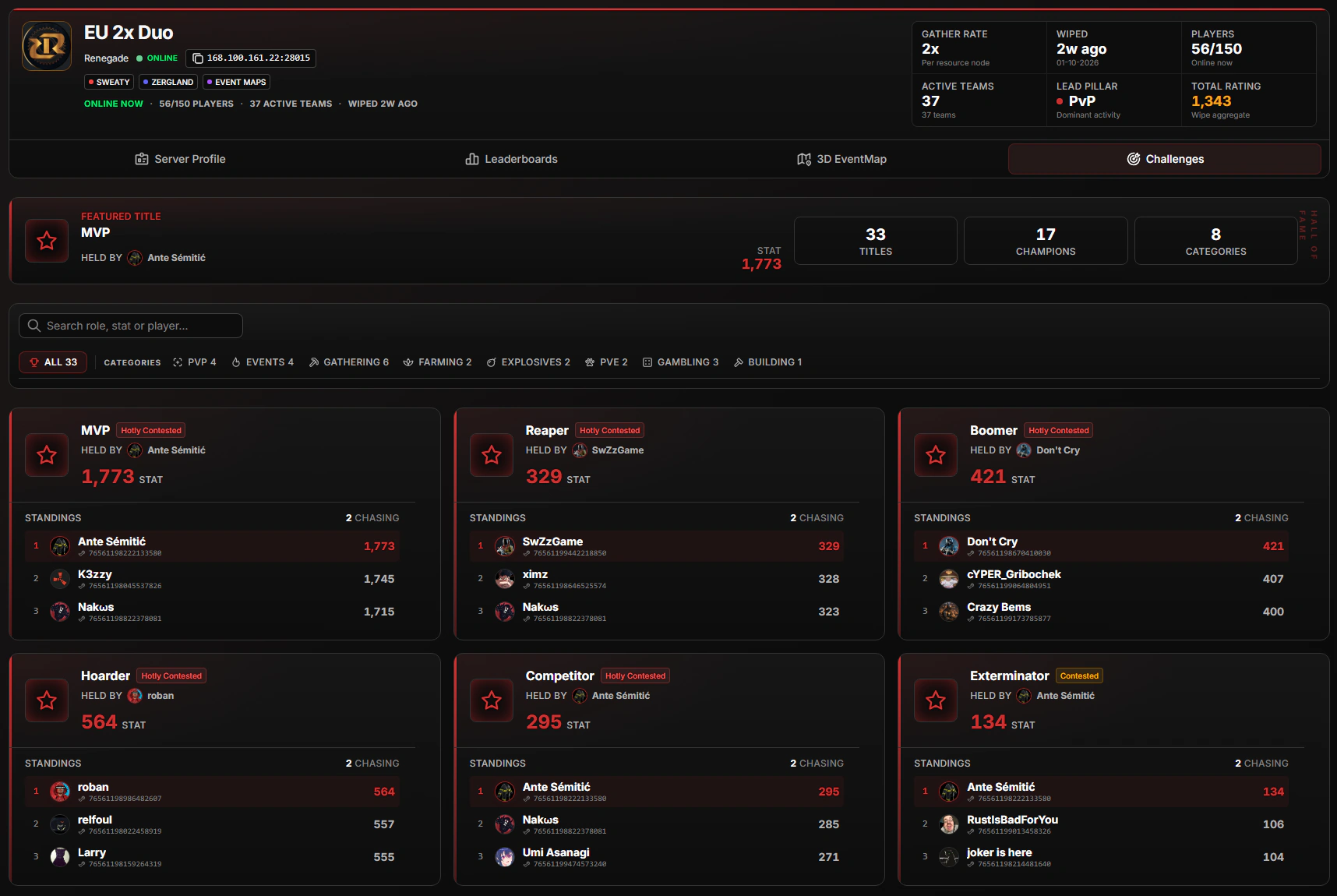Click the EVENT MAPS server tag
The image size is (1337, 896).
(237, 82)
